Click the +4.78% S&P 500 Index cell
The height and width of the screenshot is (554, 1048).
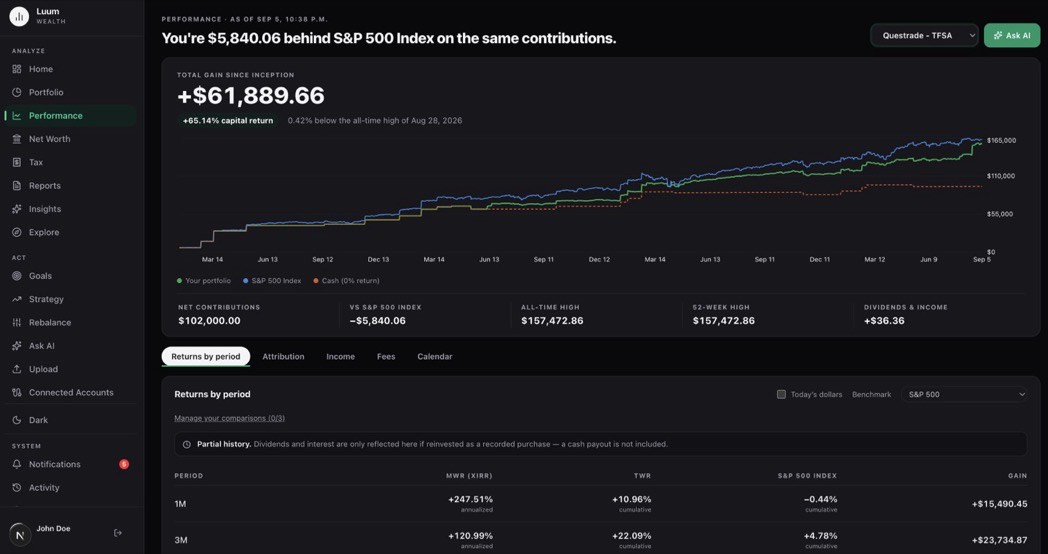[819, 535]
